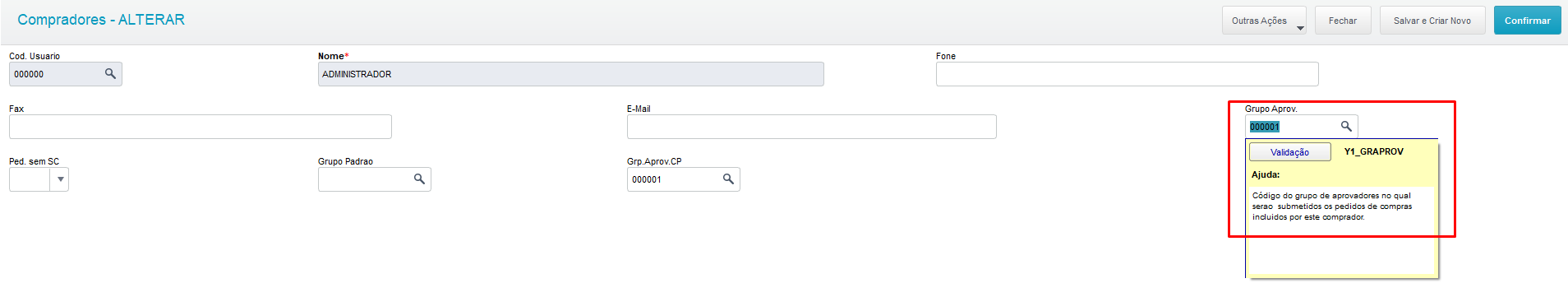Focus the Nome text field
Viewport: 1568px width, 297px height.
[570, 74]
